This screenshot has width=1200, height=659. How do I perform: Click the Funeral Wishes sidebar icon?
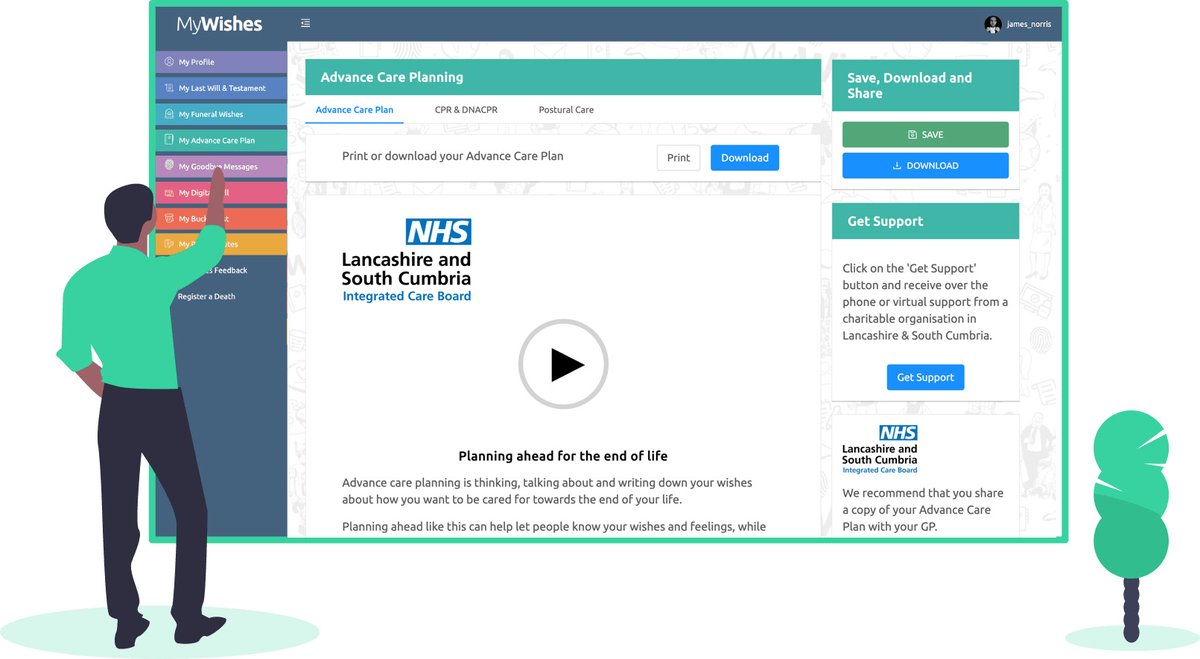[169, 114]
